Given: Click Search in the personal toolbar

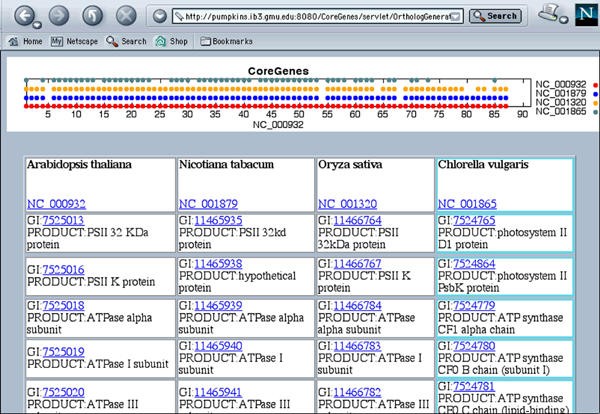Looking at the screenshot, I should click(126, 42).
